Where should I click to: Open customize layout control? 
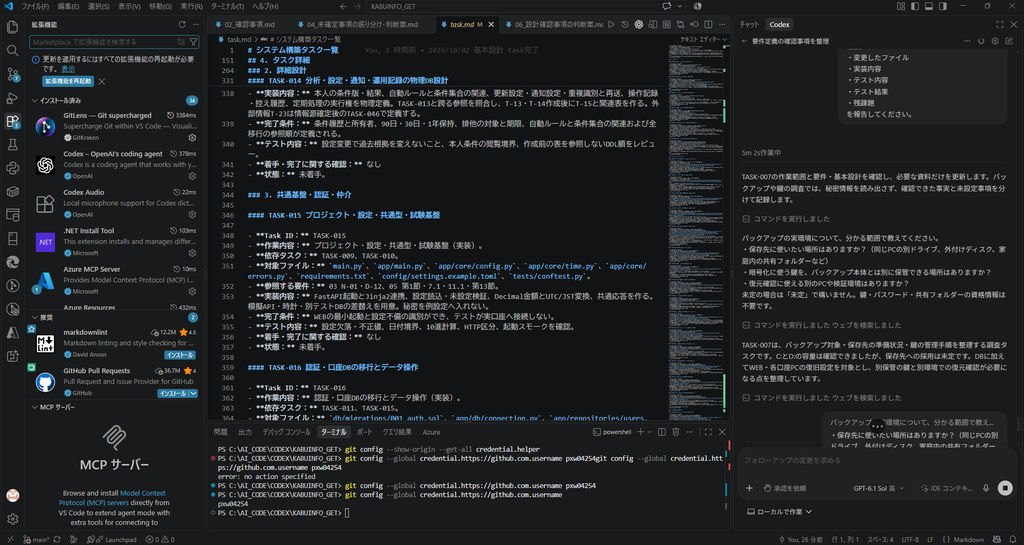[901, 6]
